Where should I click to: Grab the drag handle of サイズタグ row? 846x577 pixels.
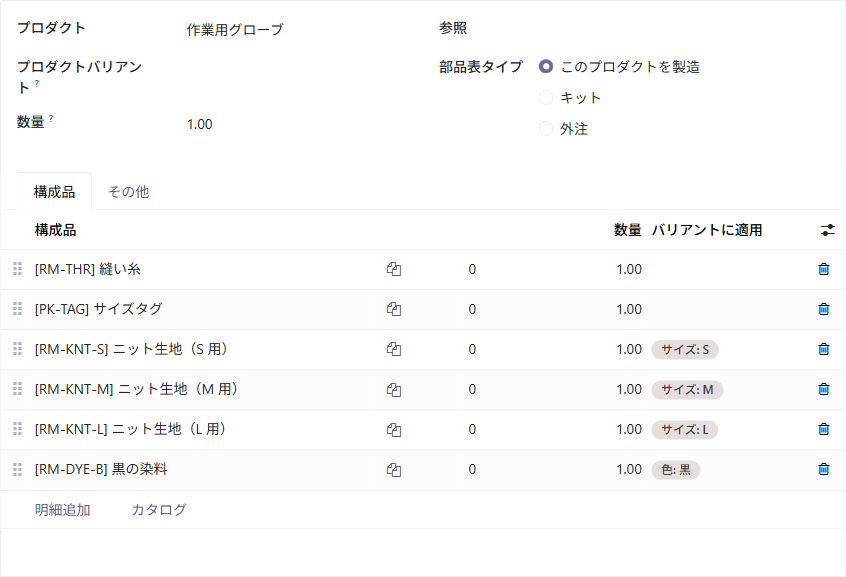(17, 309)
